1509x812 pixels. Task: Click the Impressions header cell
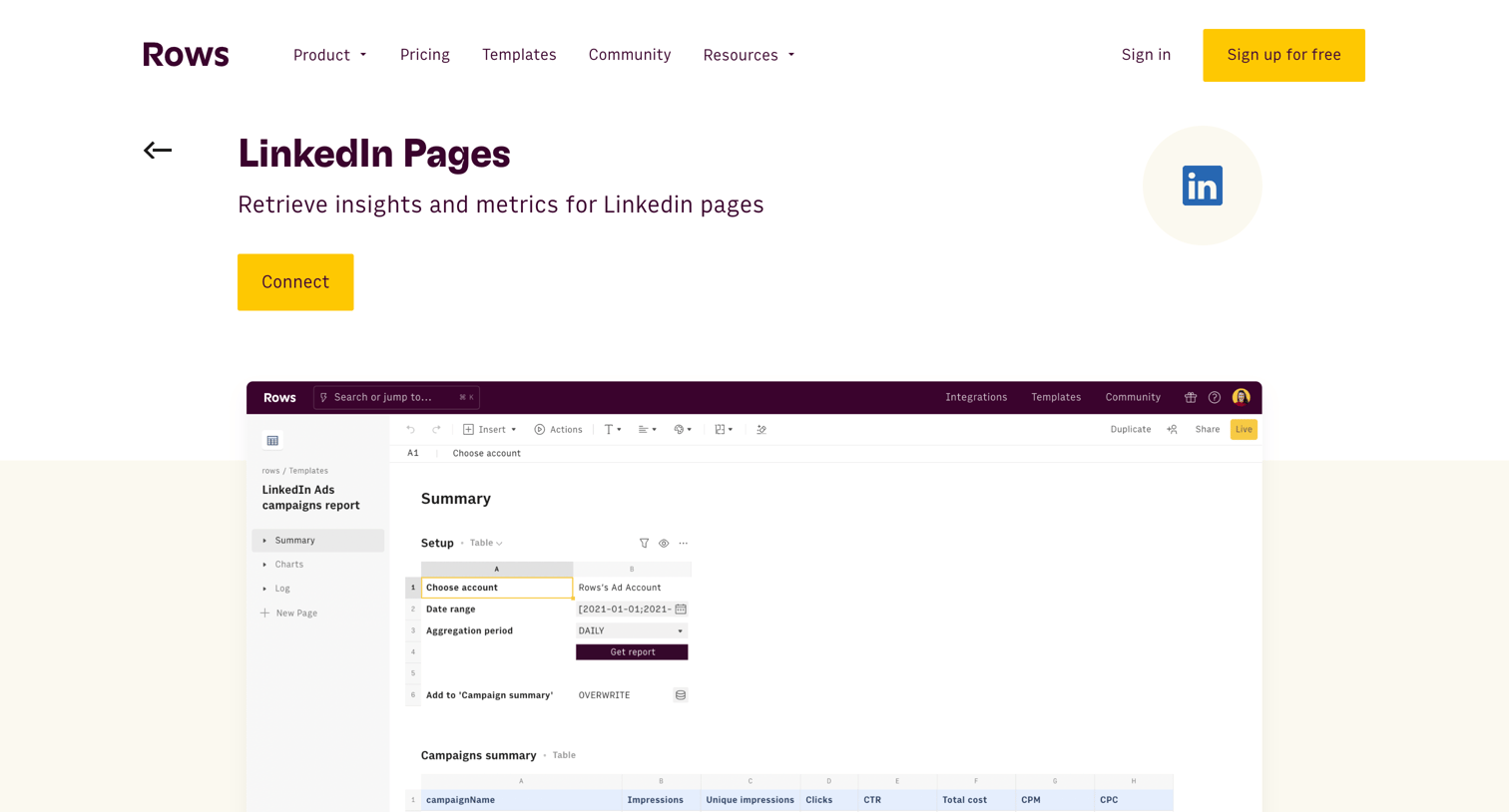(661, 800)
